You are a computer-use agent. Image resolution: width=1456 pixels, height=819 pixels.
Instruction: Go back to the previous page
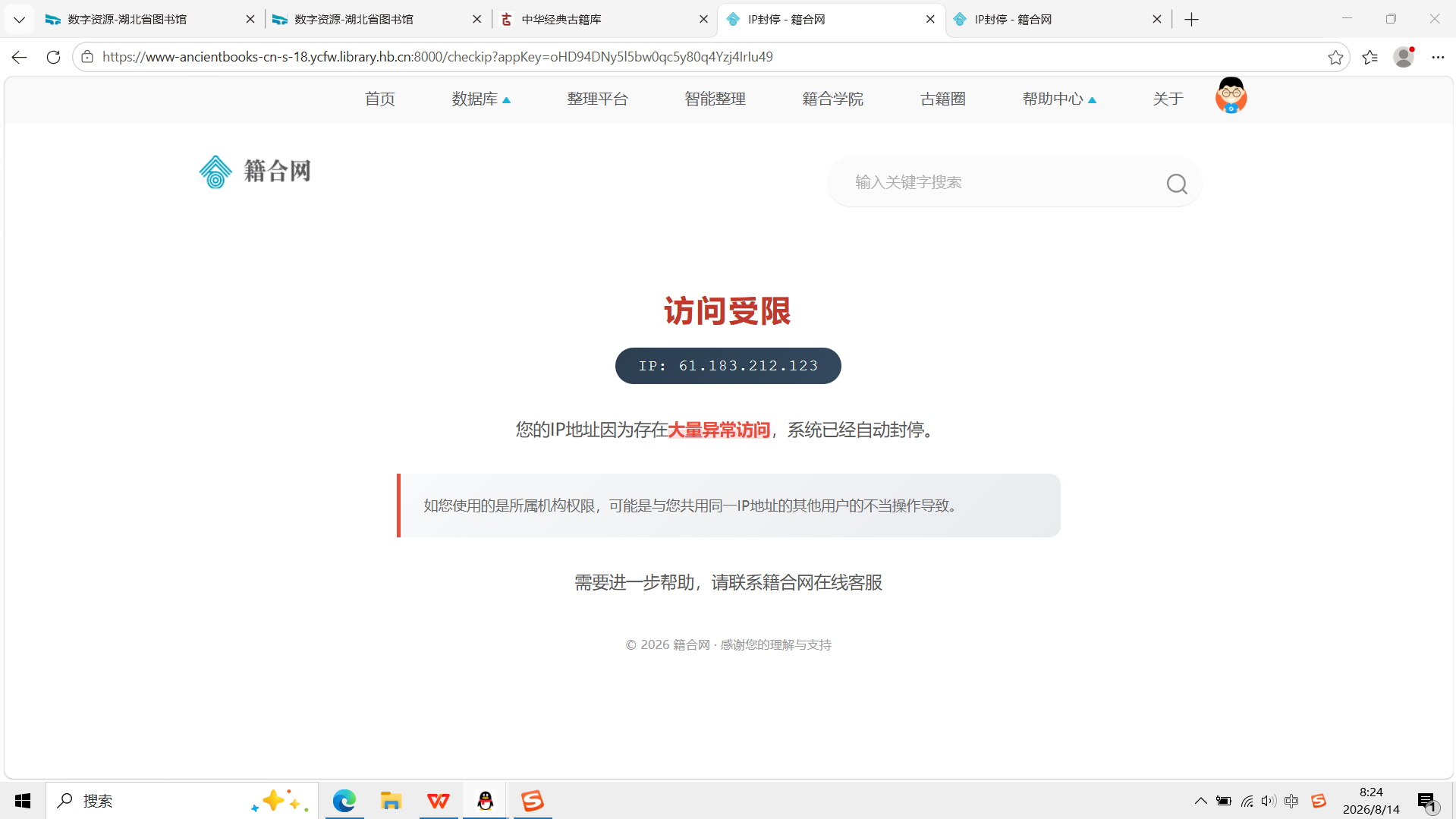click(20, 57)
